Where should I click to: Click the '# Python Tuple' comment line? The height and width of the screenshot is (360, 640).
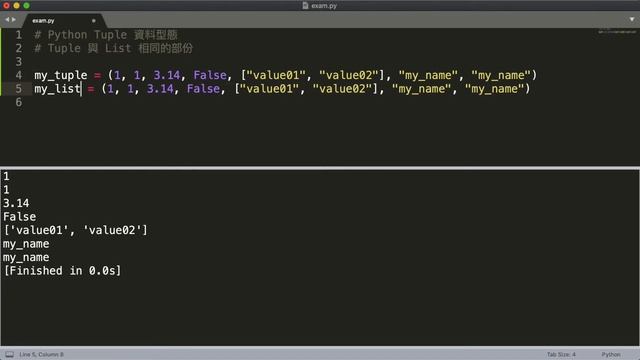(106, 35)
